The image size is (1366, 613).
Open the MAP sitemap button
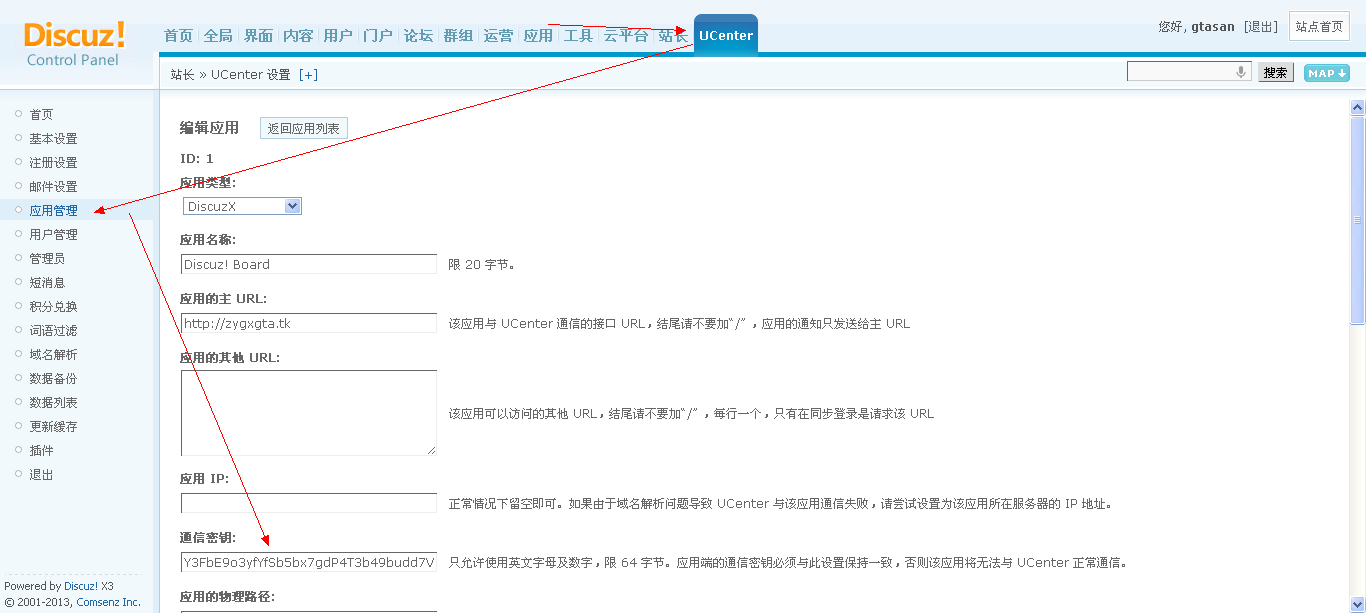click(x=1327, y=73)
